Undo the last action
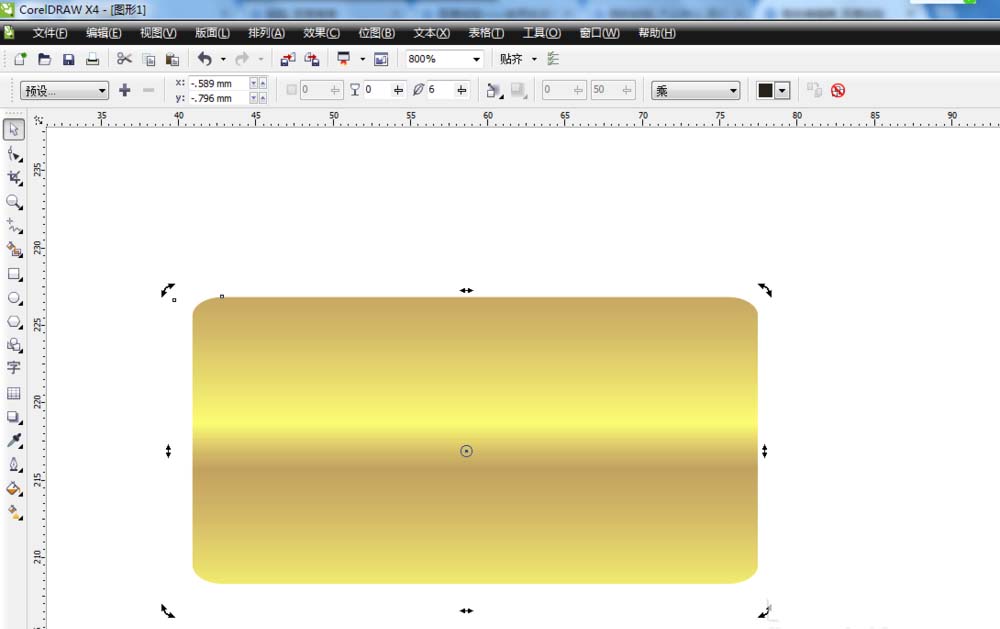This screenshot has width=1000, height=629. (x=205, y=59)
